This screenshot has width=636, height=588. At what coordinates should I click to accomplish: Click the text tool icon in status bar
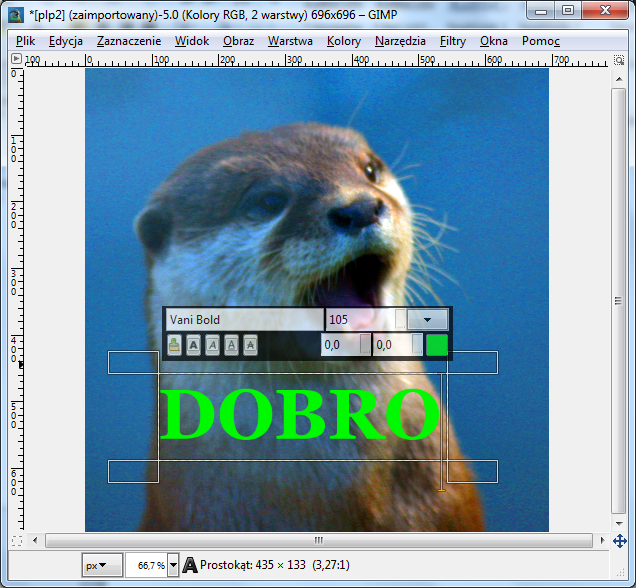pyautogui.click(x=189, y=565)
